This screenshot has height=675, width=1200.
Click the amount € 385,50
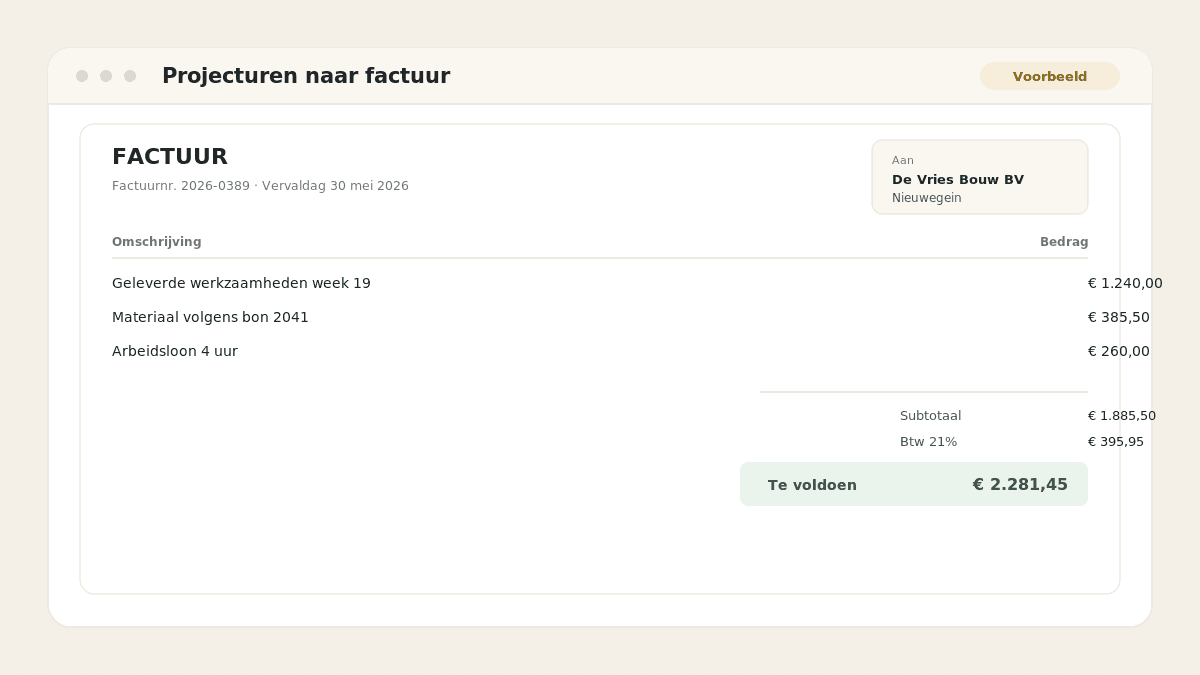(x=1119, y=318)
